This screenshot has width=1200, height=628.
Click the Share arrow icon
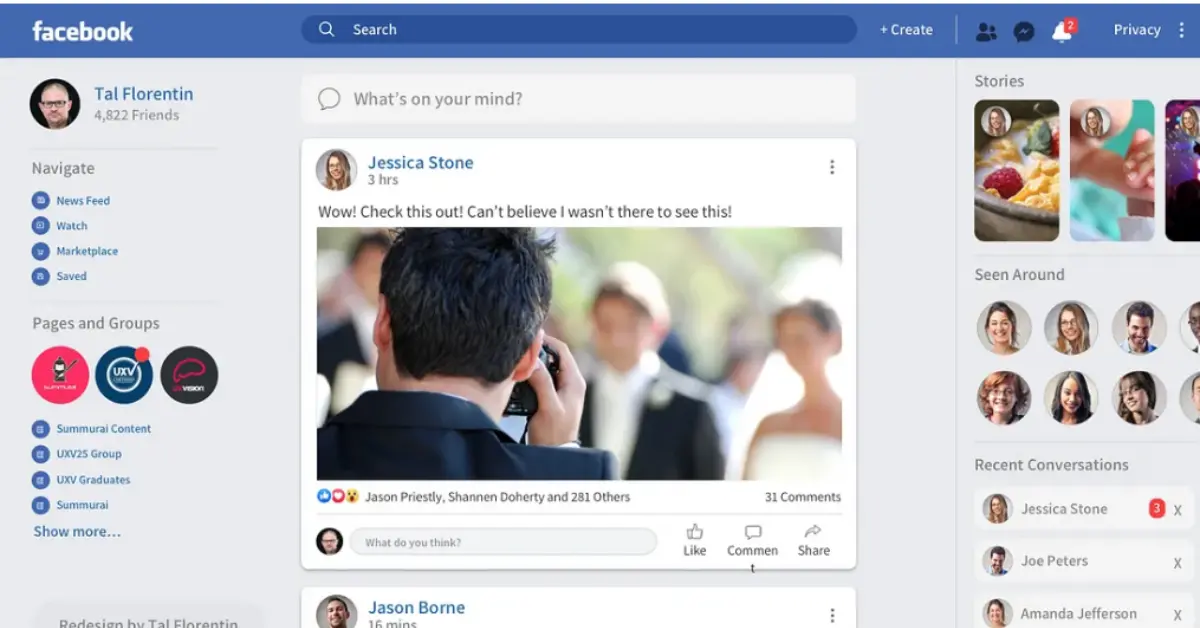813,532
